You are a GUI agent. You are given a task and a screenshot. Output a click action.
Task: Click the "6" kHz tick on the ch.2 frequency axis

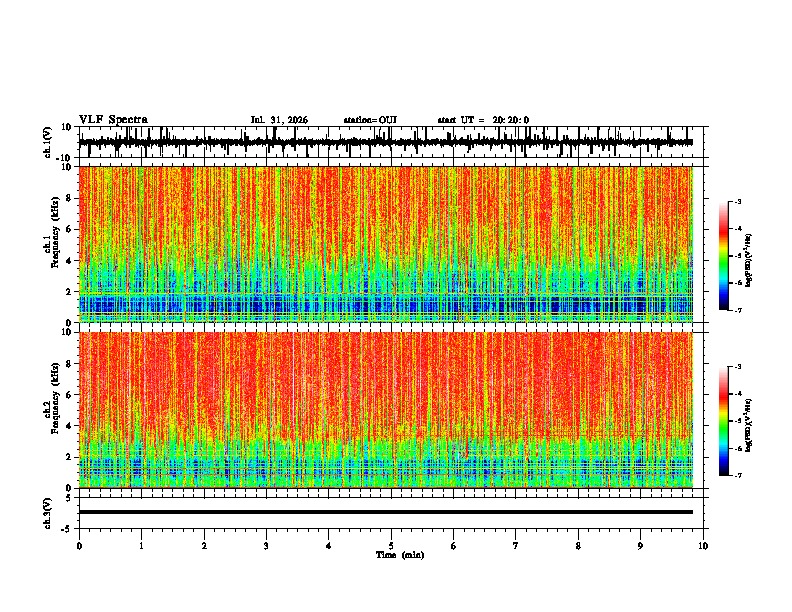[70, 395]
